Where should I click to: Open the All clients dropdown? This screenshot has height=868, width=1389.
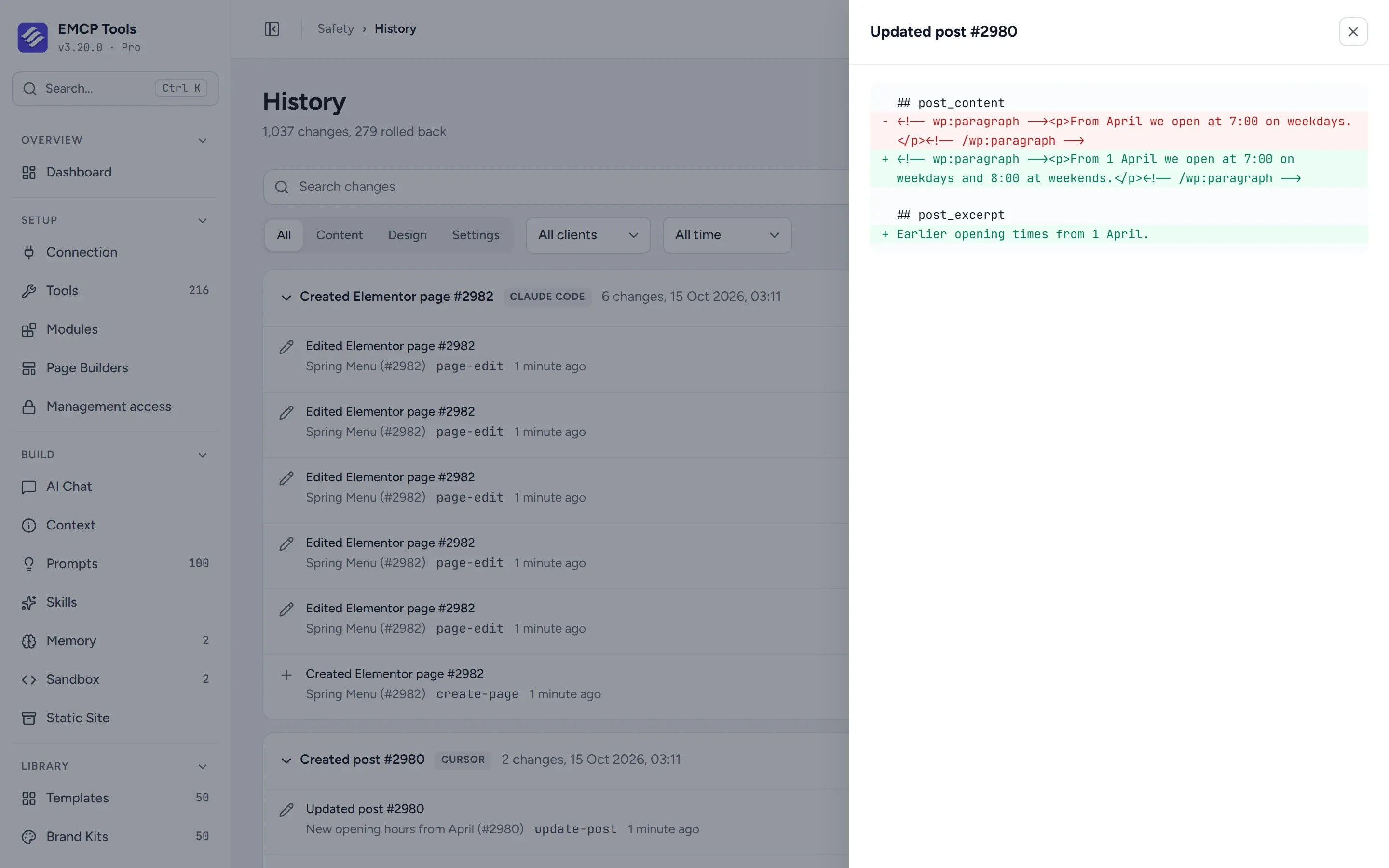point(588,235)
